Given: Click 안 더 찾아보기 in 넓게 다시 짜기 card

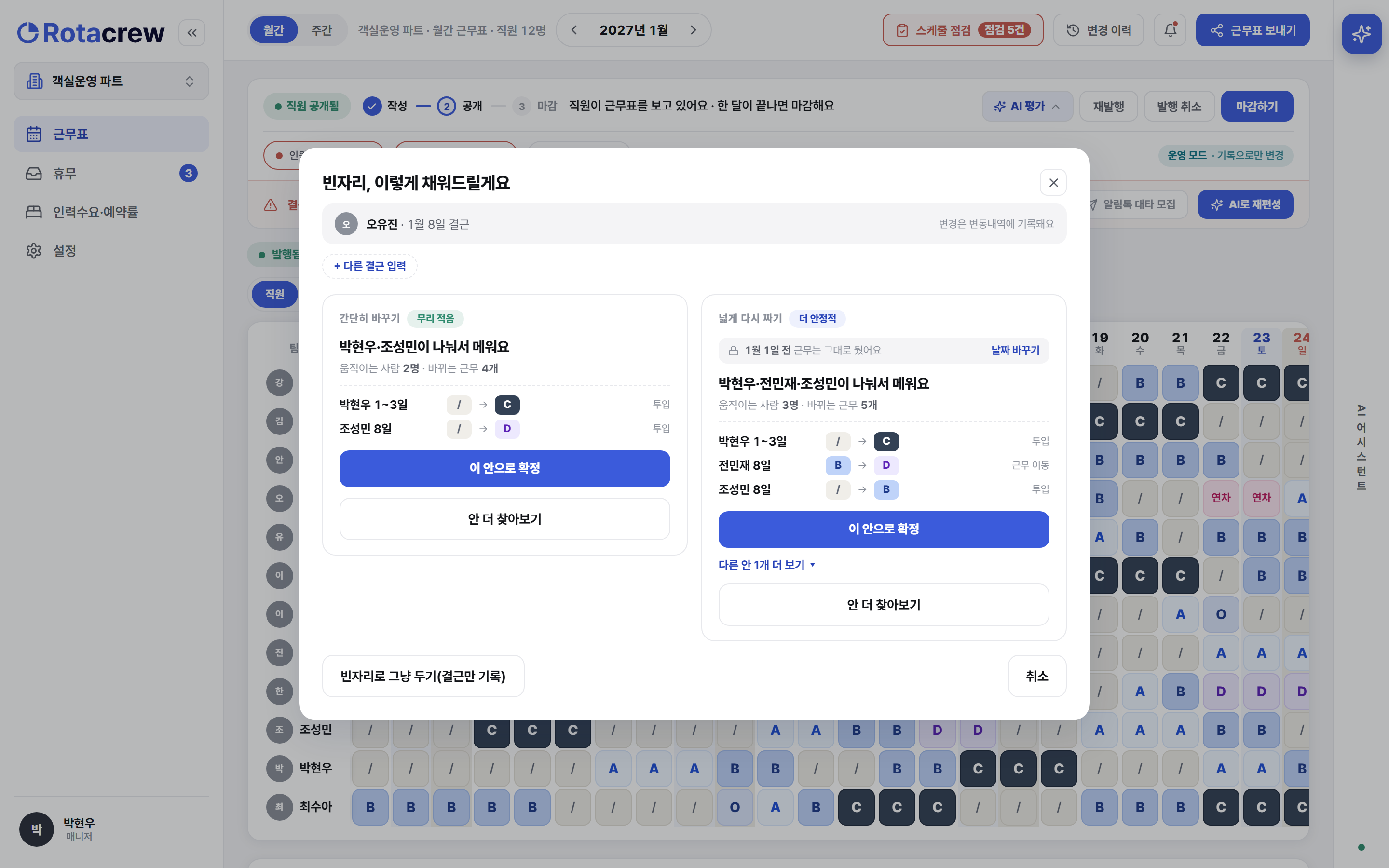Looking at the screenshot, I should (x=884, y=605).
